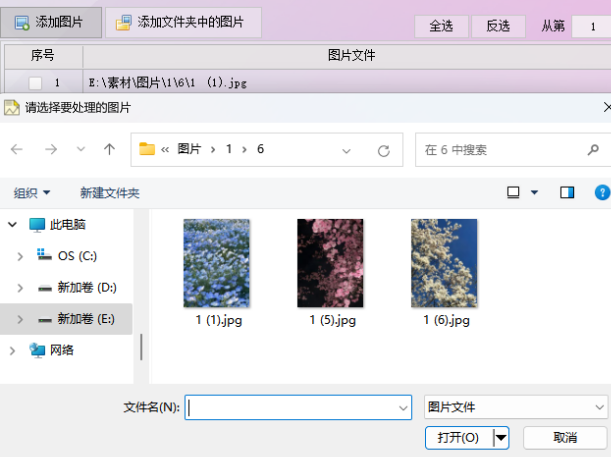Go forward with the right arrow icon
The width and height of the screenshot is (611, 457).
pyautogui.click(x=51, y=149)
